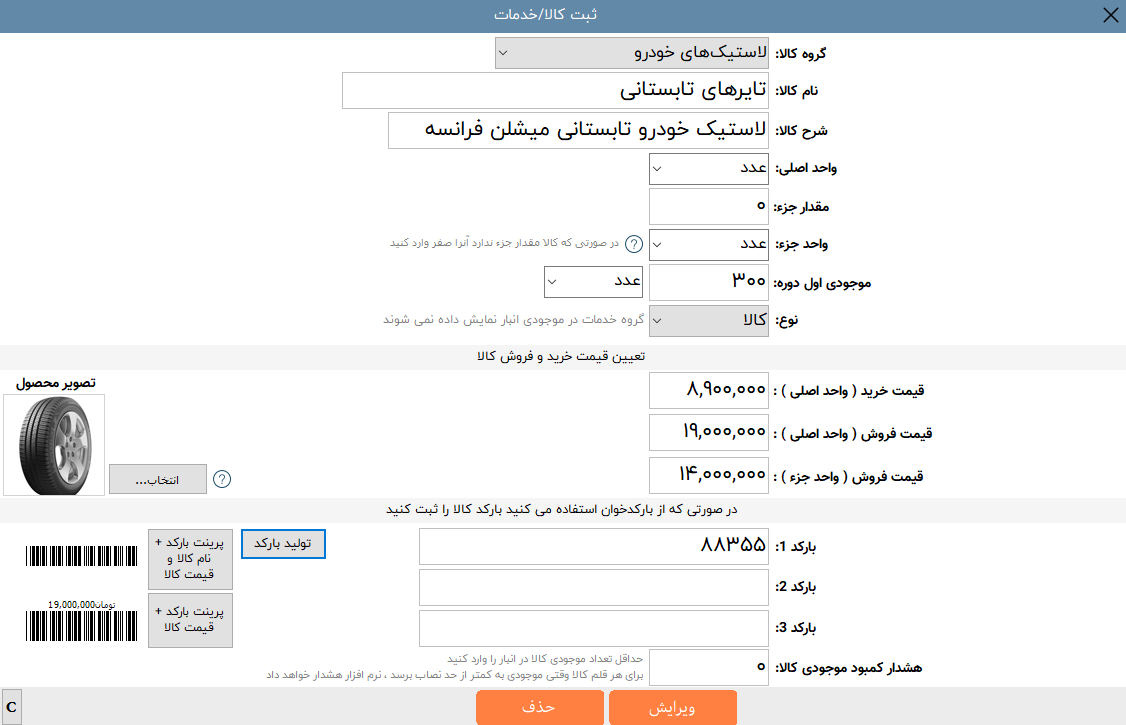
Task: Focus the قیمت فروش (واحد اصلی) field
Action: [709, 433]
